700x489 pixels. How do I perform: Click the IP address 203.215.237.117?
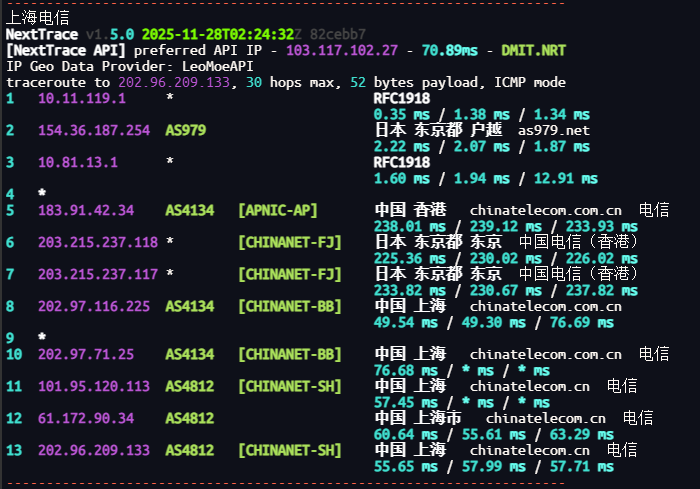[98, 274]
